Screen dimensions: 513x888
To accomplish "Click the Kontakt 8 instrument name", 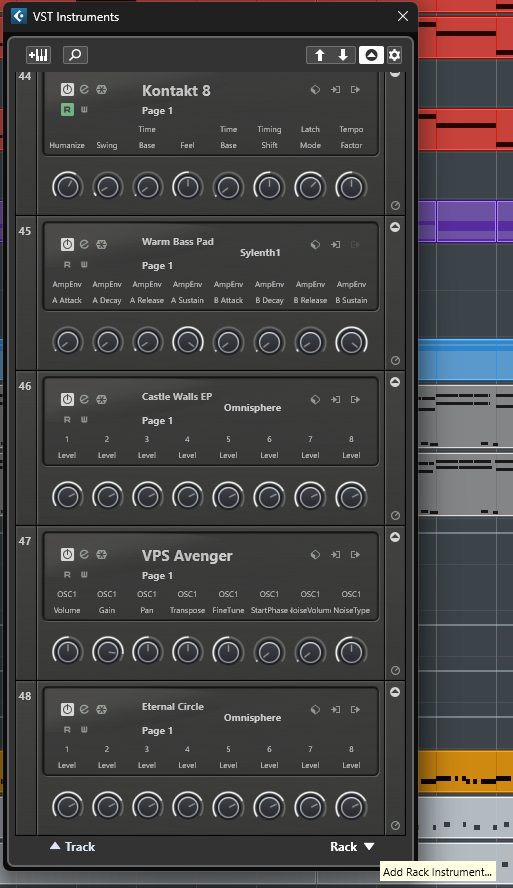I will coord(176,91).
